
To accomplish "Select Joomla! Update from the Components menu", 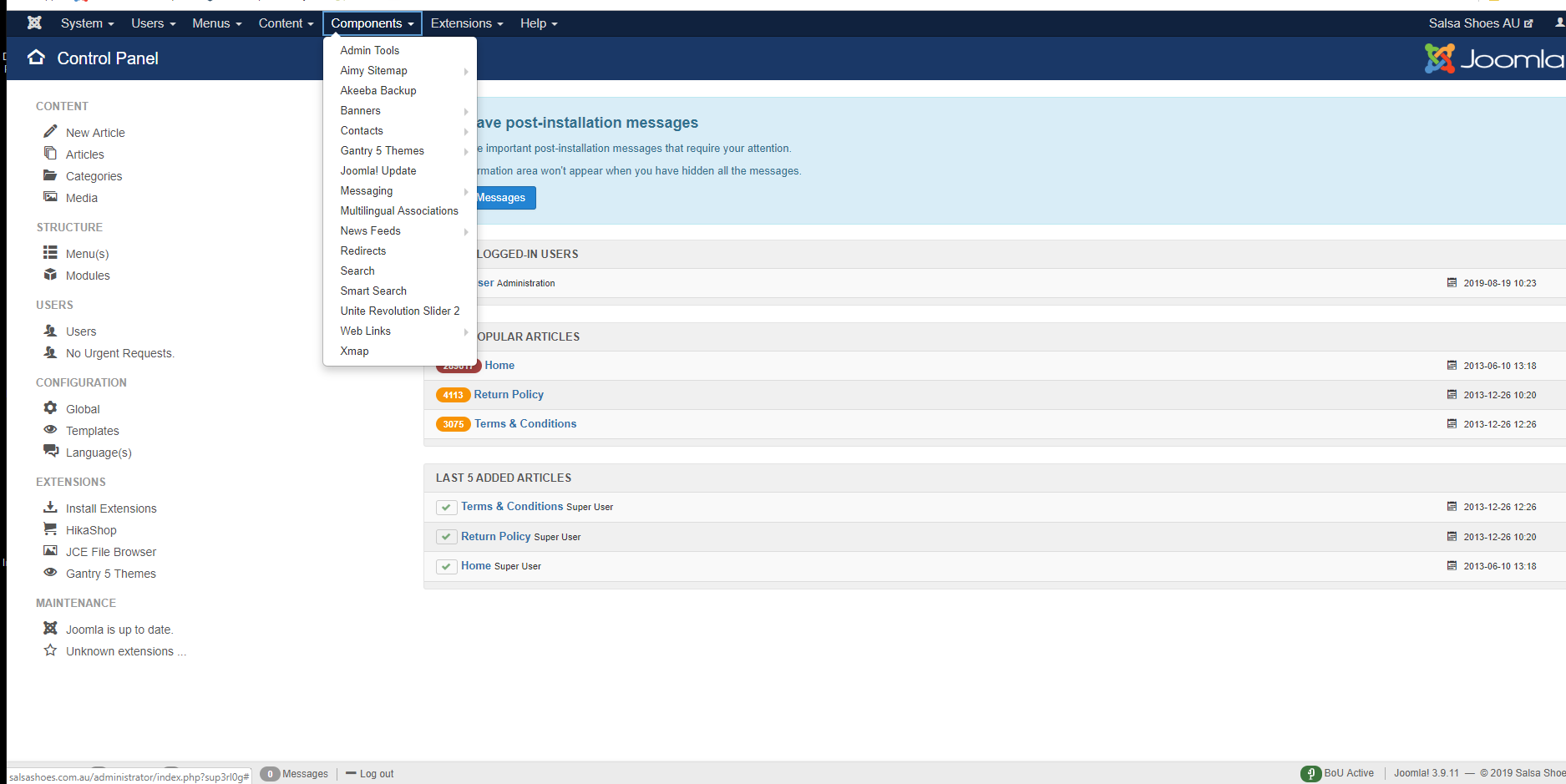I will point(378,170).
